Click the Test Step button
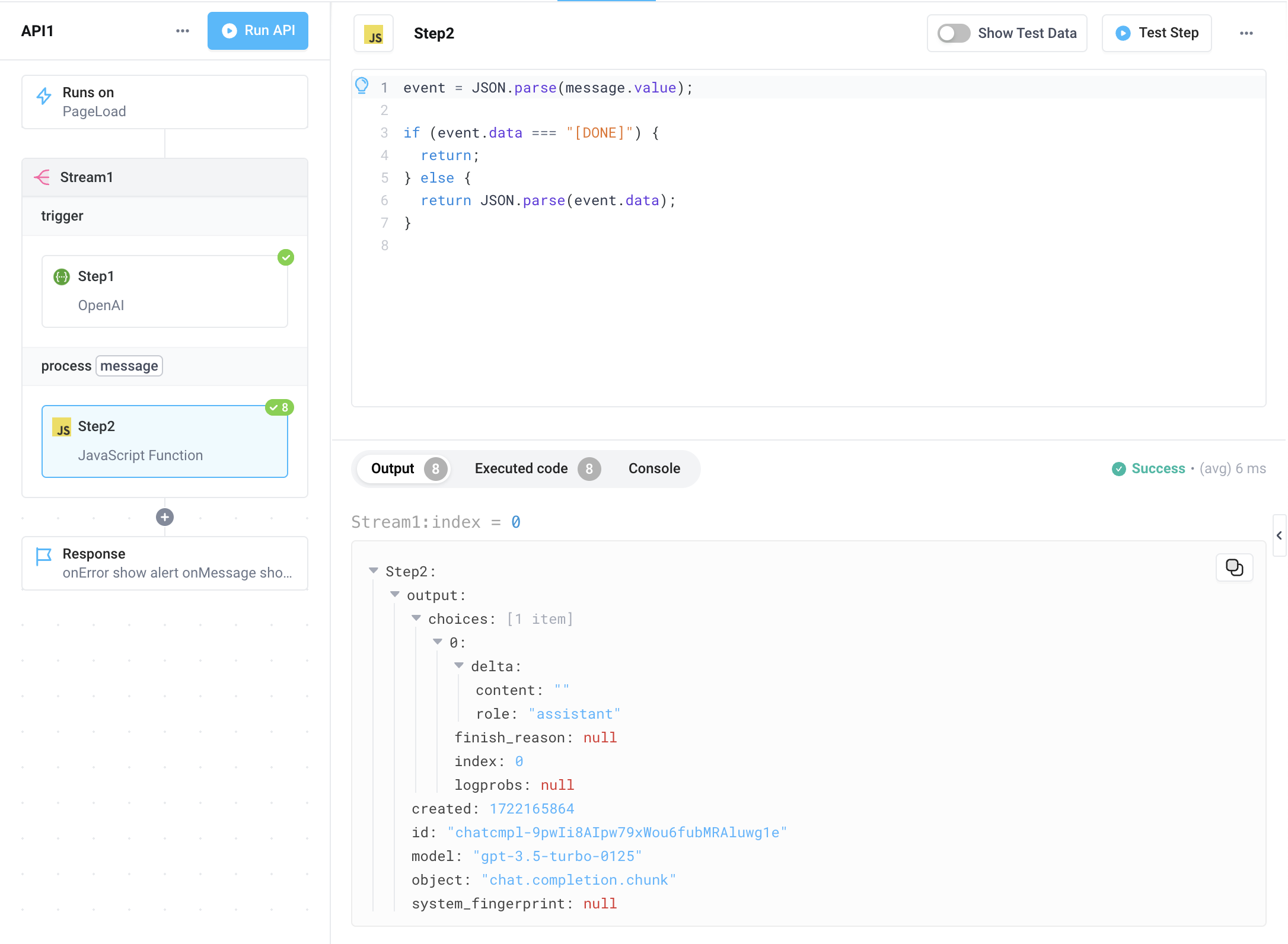This screenshot has width=1288, height=944. click(1156, 33)
